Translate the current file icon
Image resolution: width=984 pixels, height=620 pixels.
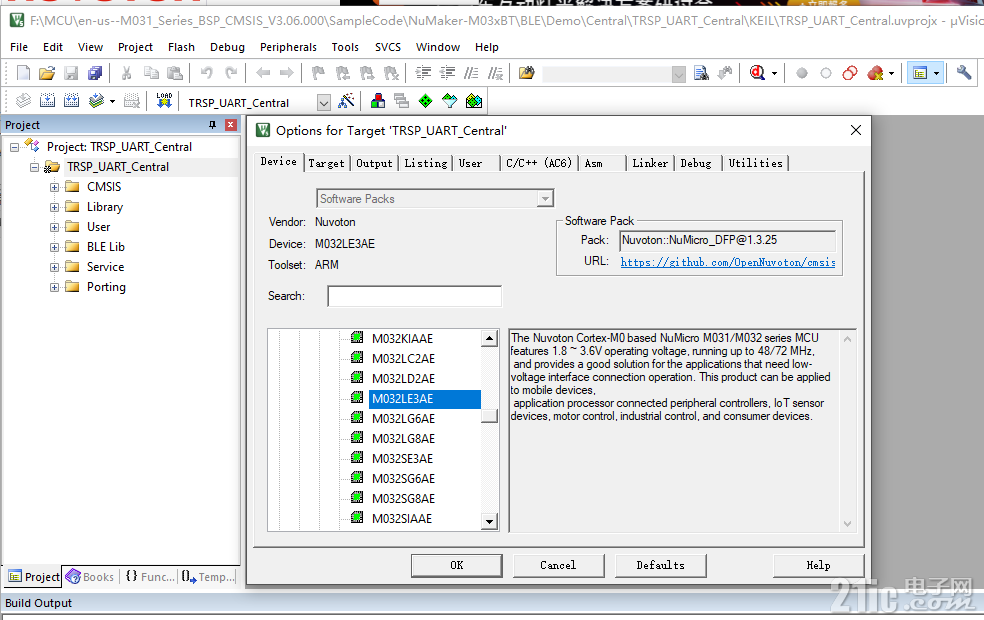[23, 100]
